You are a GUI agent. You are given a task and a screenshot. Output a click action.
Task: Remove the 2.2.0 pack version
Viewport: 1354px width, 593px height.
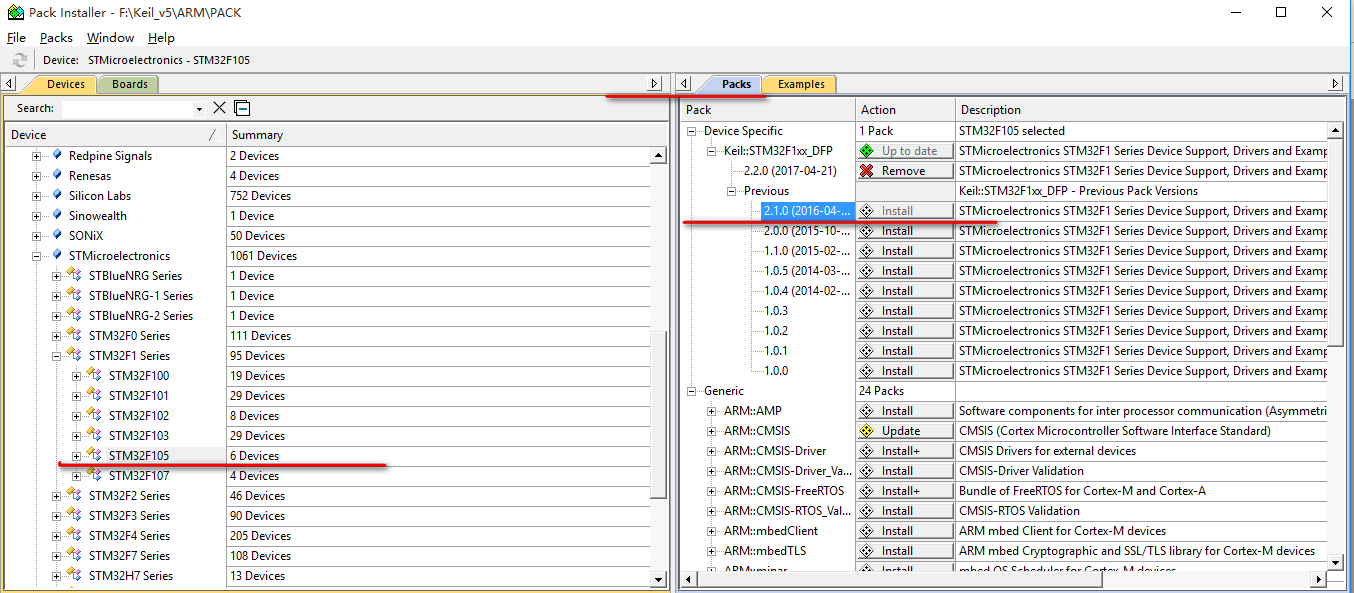tap(904, 171)
